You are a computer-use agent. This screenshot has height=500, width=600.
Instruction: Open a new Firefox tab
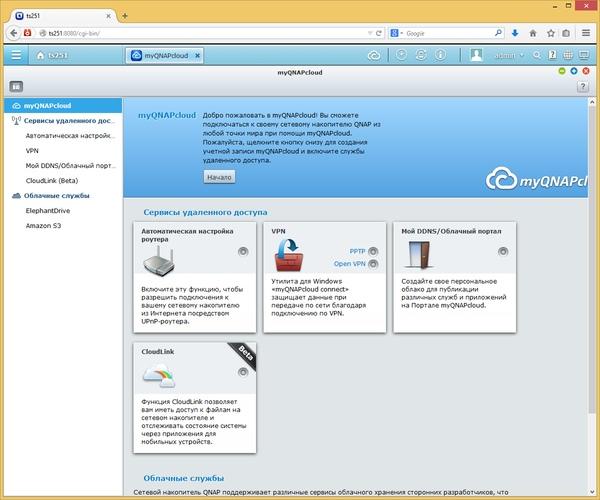pos(125,16)
